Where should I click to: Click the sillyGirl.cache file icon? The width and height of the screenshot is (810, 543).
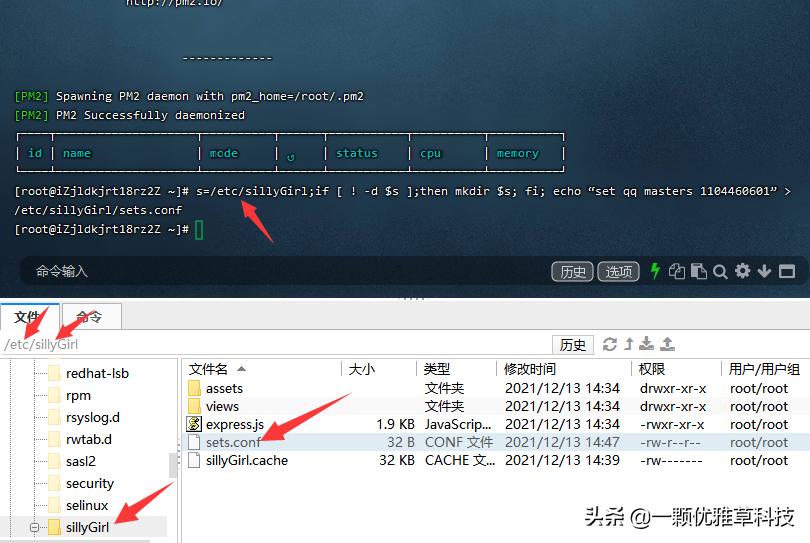coord(194,460)
